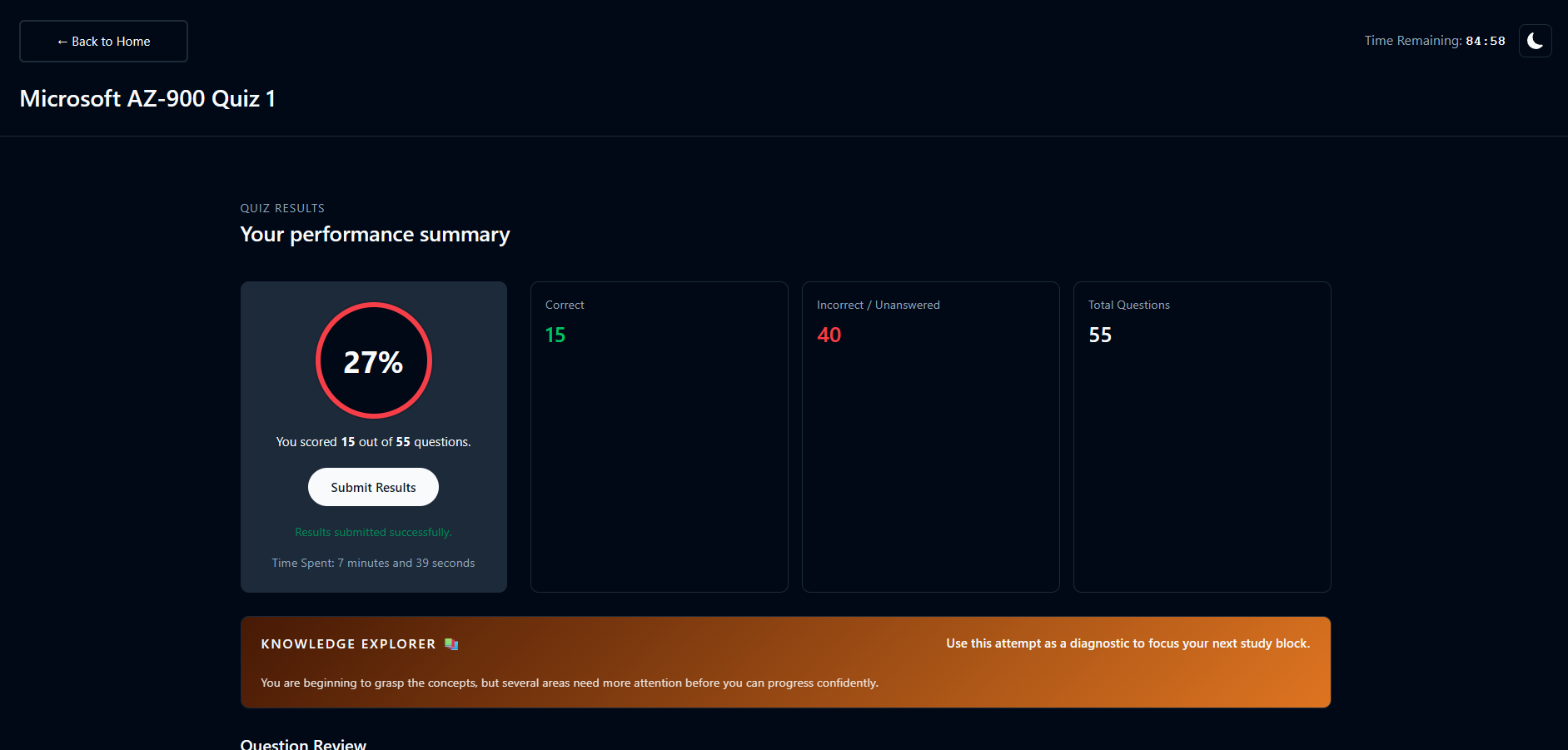Click the 'Incorrect / Unanswered' card label
This screenshot has width=1568, height=750.
[878, 305]
